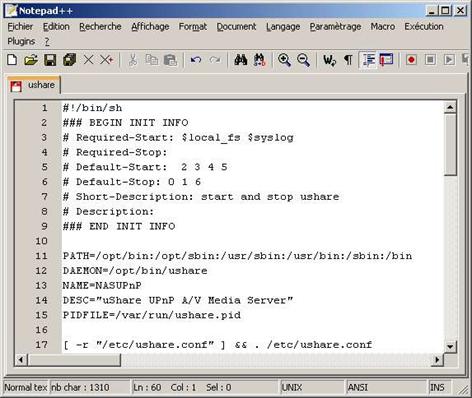Image resolution: width=472 pixels, height=398 pixels.
Task: Click the Play macro icon
Action: [449, 60]
